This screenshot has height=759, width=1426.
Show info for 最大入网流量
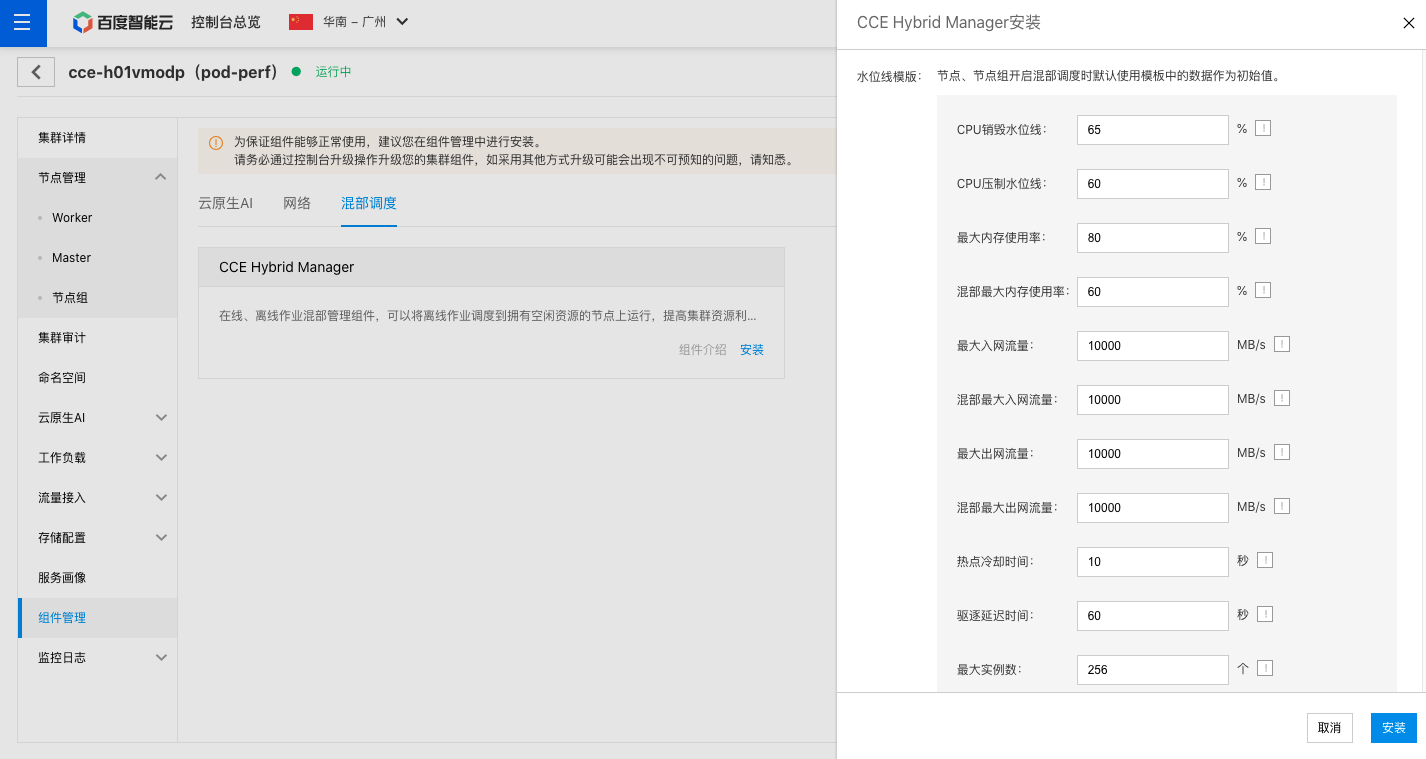click(x=1282, y=344)
